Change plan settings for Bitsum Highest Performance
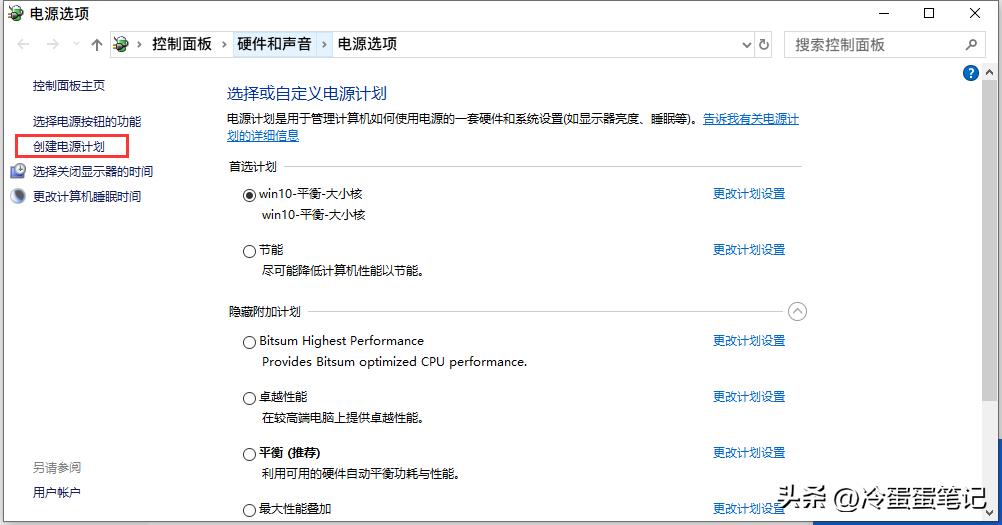This screenshot has width=1002, height=525. point(749,340)
